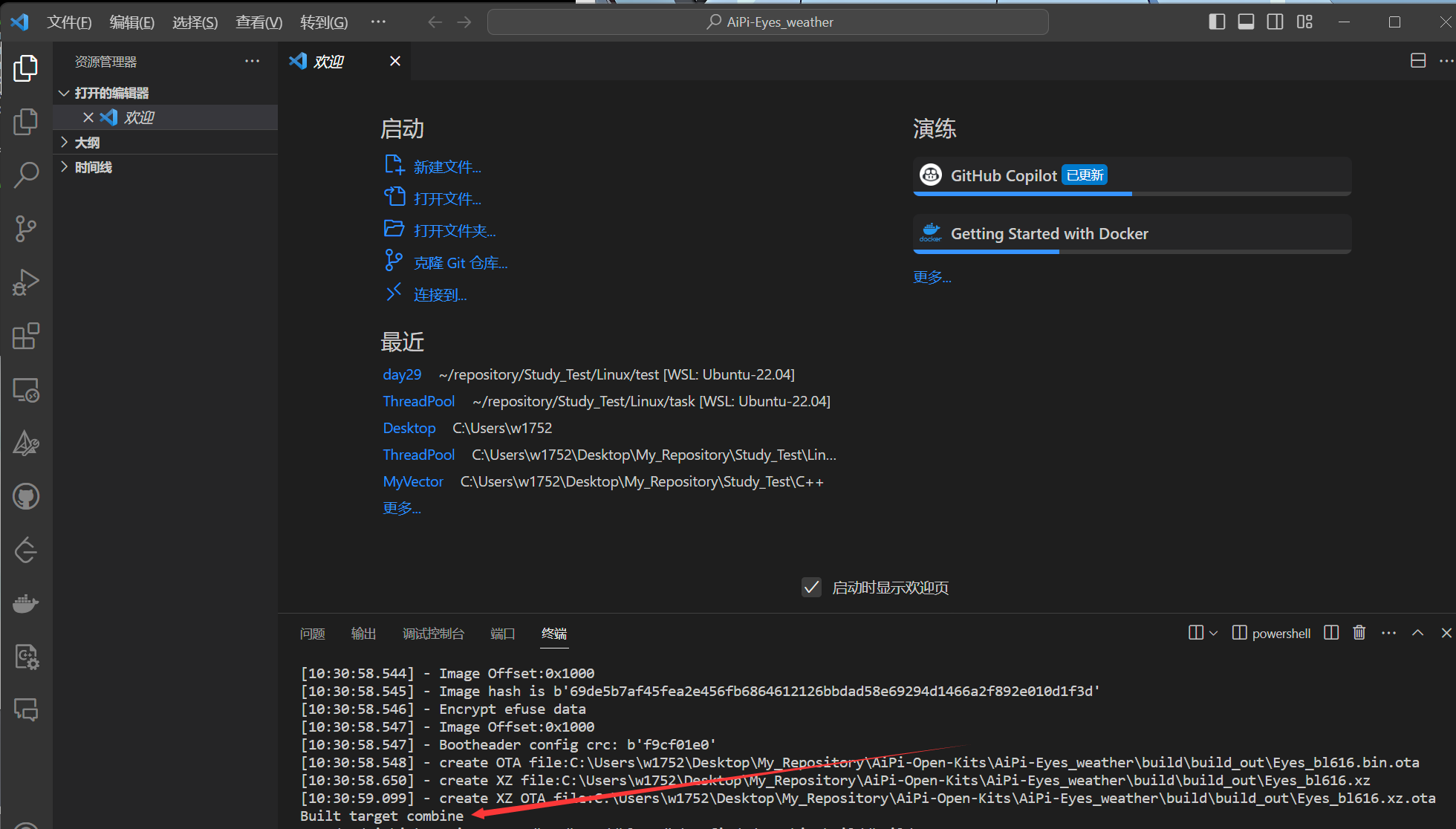
Task: Open recent project MyVector
Action: (413, 481)
